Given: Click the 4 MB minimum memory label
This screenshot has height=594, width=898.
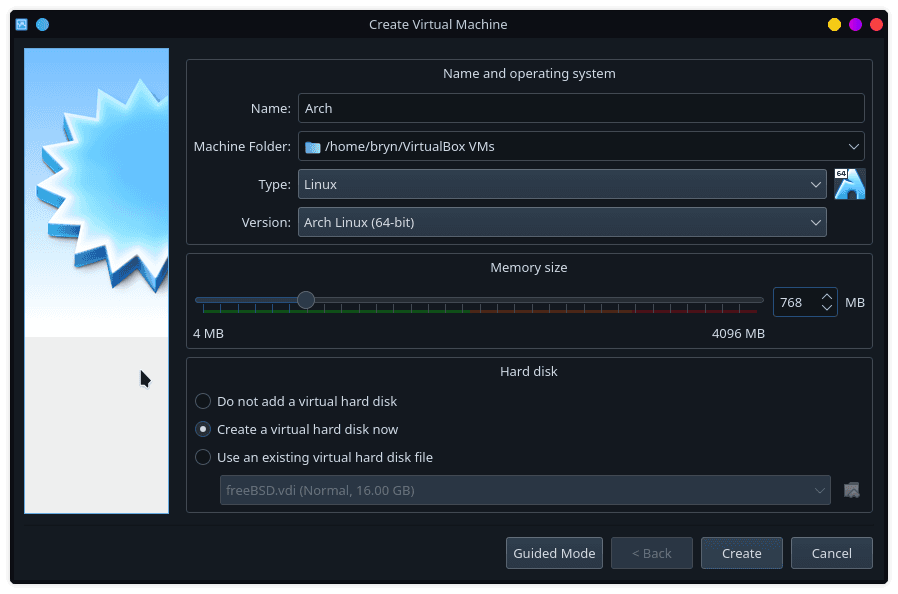Looking at the screenshot, I should pyautogui.click(x=208, y=333).
